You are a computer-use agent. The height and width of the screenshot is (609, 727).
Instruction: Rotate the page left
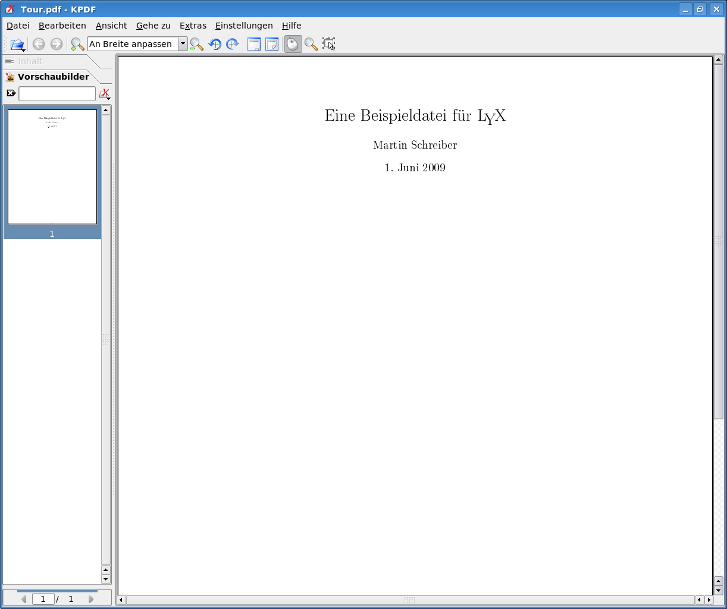(214, 44)
